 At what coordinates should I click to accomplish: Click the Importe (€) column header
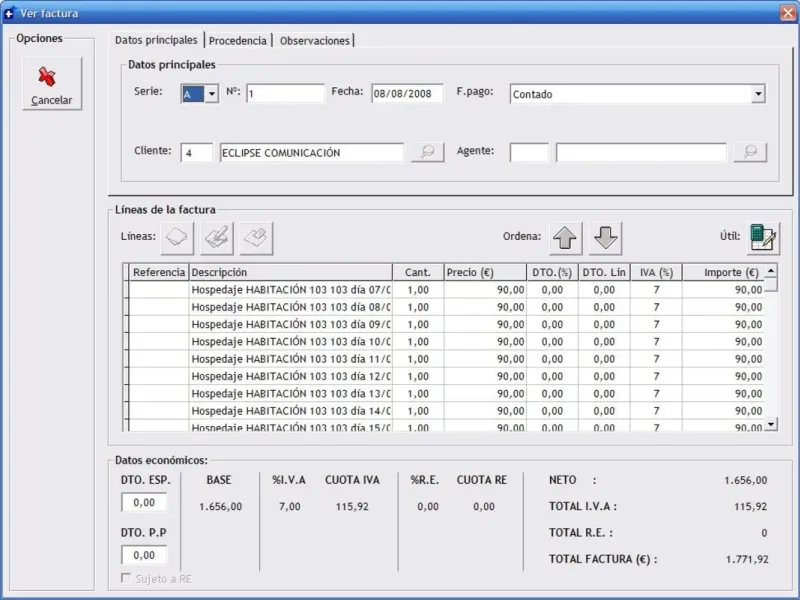pos(723,272)
